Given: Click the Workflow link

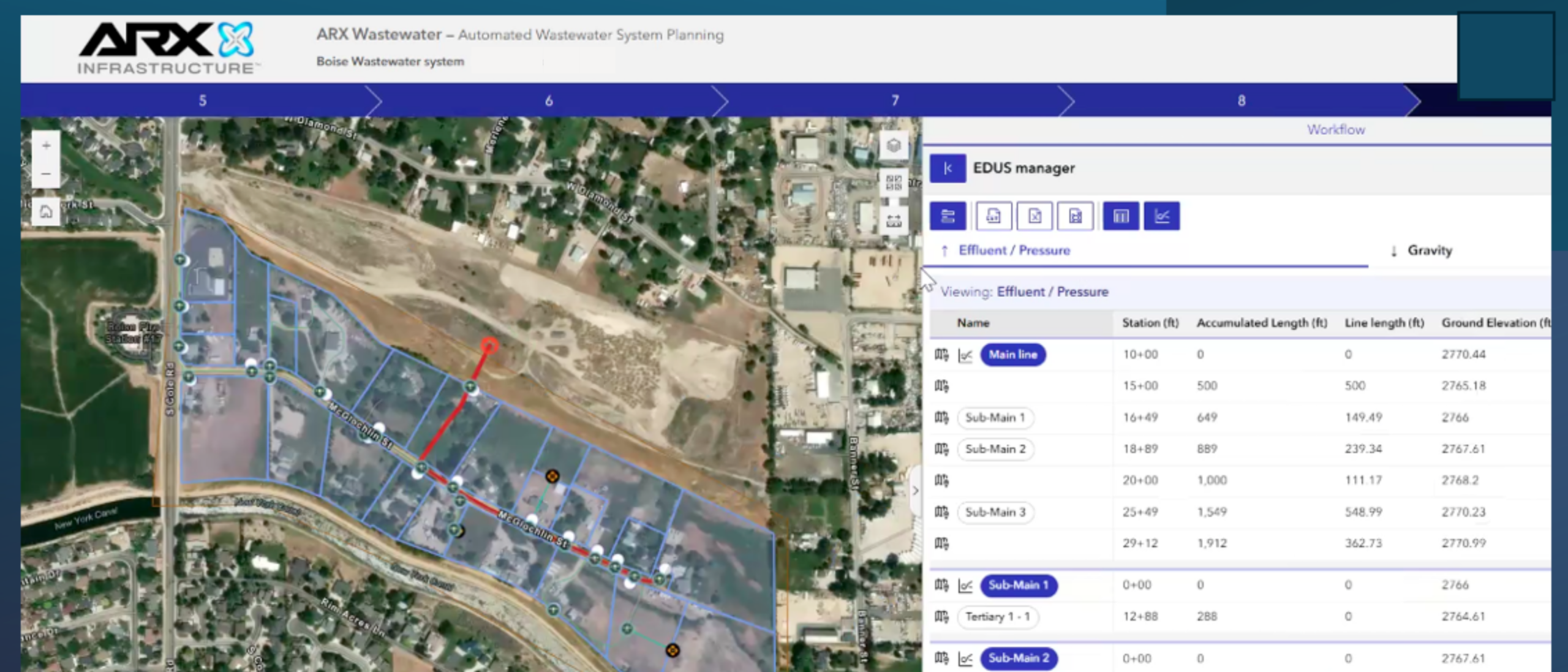Looking at the screenshot, I should (x=1336, y=130).
